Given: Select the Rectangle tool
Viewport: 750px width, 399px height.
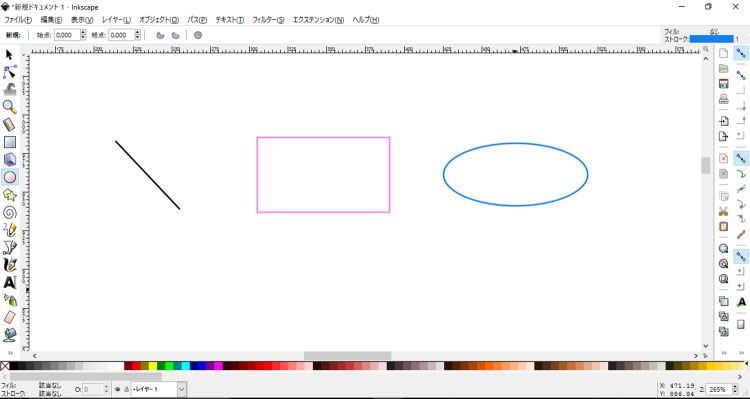Looking at the screenshot, I should 10,142.
